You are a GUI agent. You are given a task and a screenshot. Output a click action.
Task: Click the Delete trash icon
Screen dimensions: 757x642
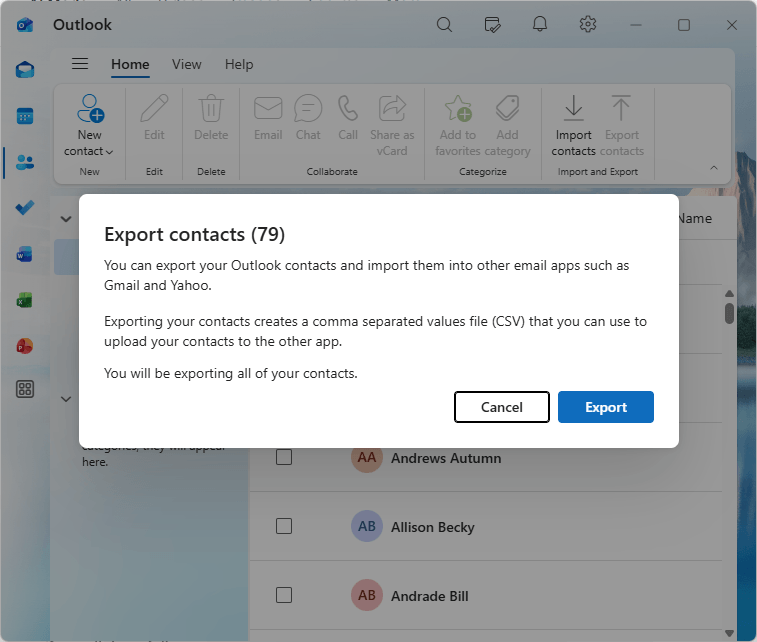click(211, 108)
